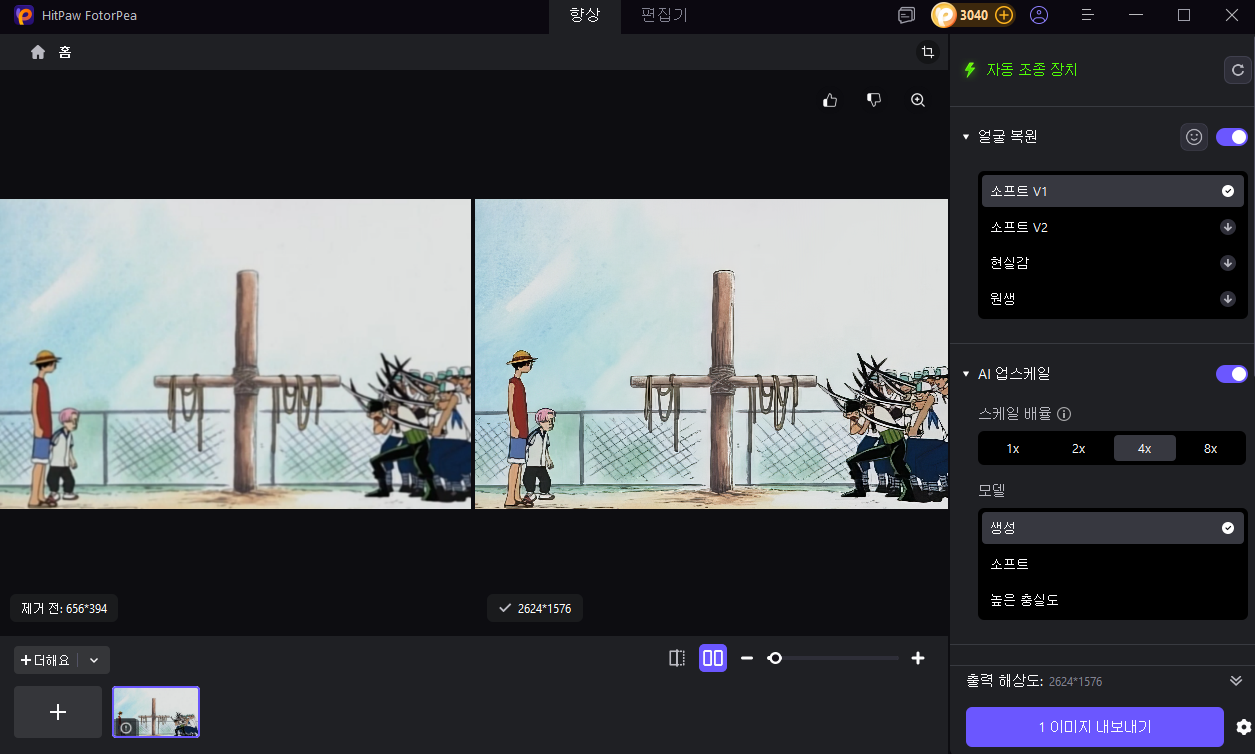Switch to the 편집기 tab
Screen dimensions: 1255x754
664,16
